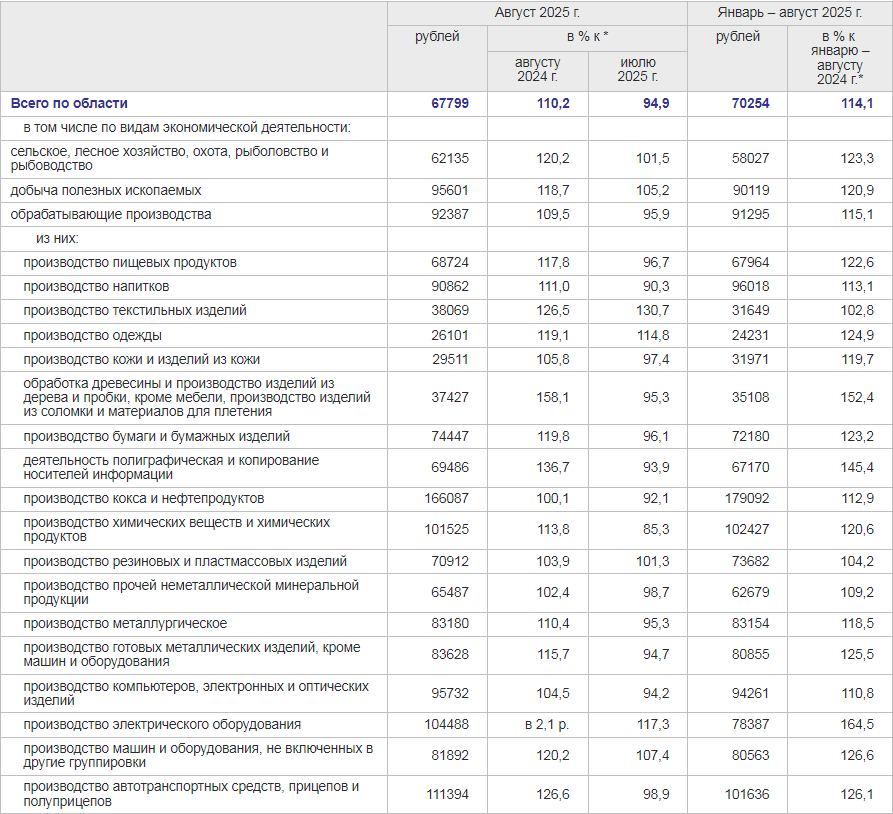Screen dimensions: 893x814
Task: Select the 'Август 2025 г.' column header
Action: (537, 13)
